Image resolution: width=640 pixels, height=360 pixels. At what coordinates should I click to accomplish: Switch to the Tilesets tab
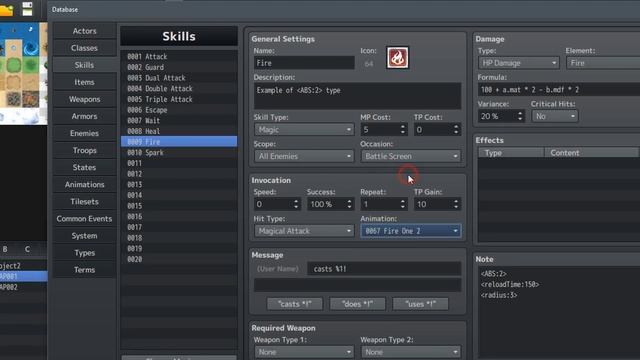click(x=84, y=202)
